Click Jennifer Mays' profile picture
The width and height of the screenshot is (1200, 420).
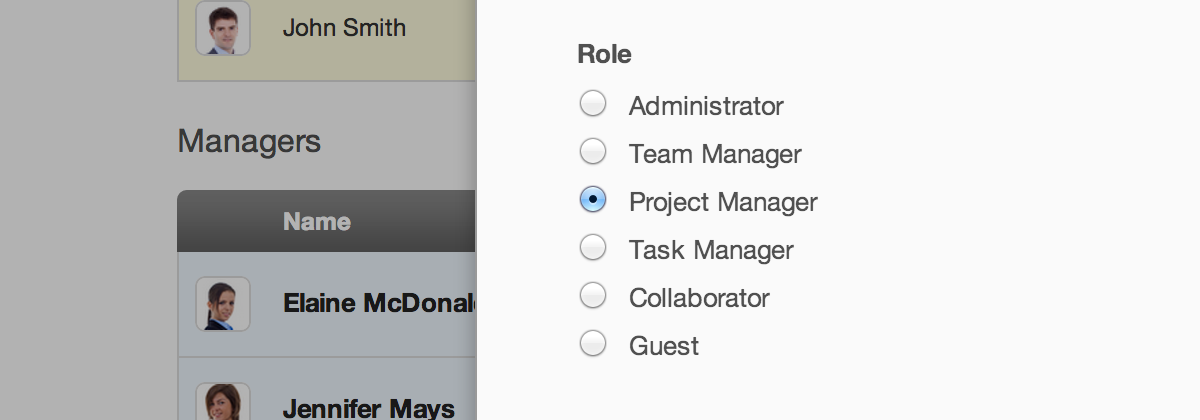click(223, 402)
